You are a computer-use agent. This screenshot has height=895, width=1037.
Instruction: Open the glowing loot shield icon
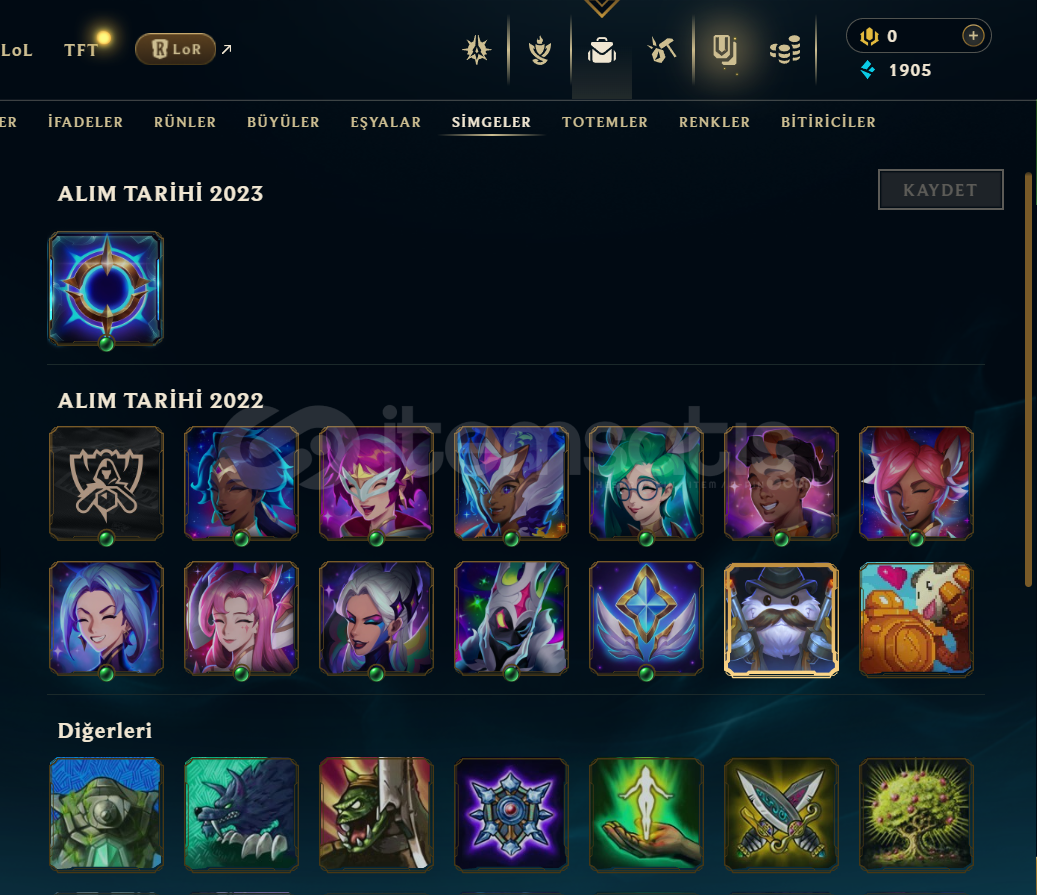[x=724, y=50]
